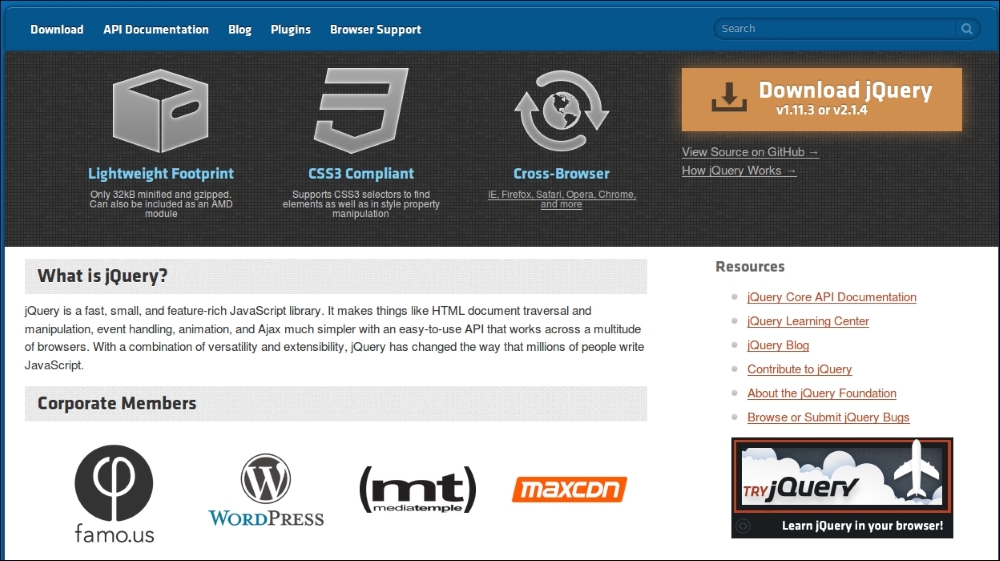This screenshot has height=561, width=1000.
Task: Open the Blog menu item
Action: (x=240, y=29)
